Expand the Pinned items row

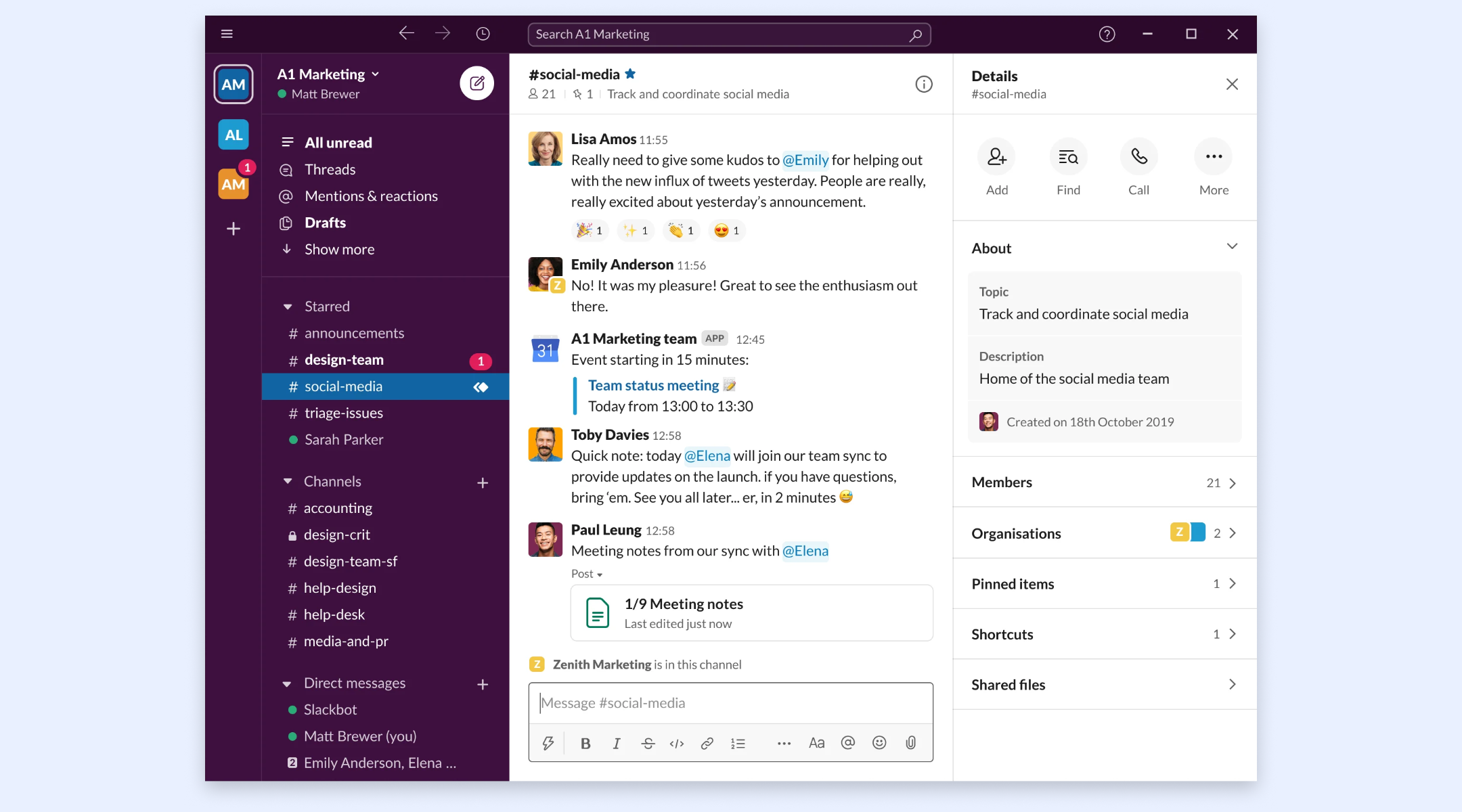click(1105, 584)
